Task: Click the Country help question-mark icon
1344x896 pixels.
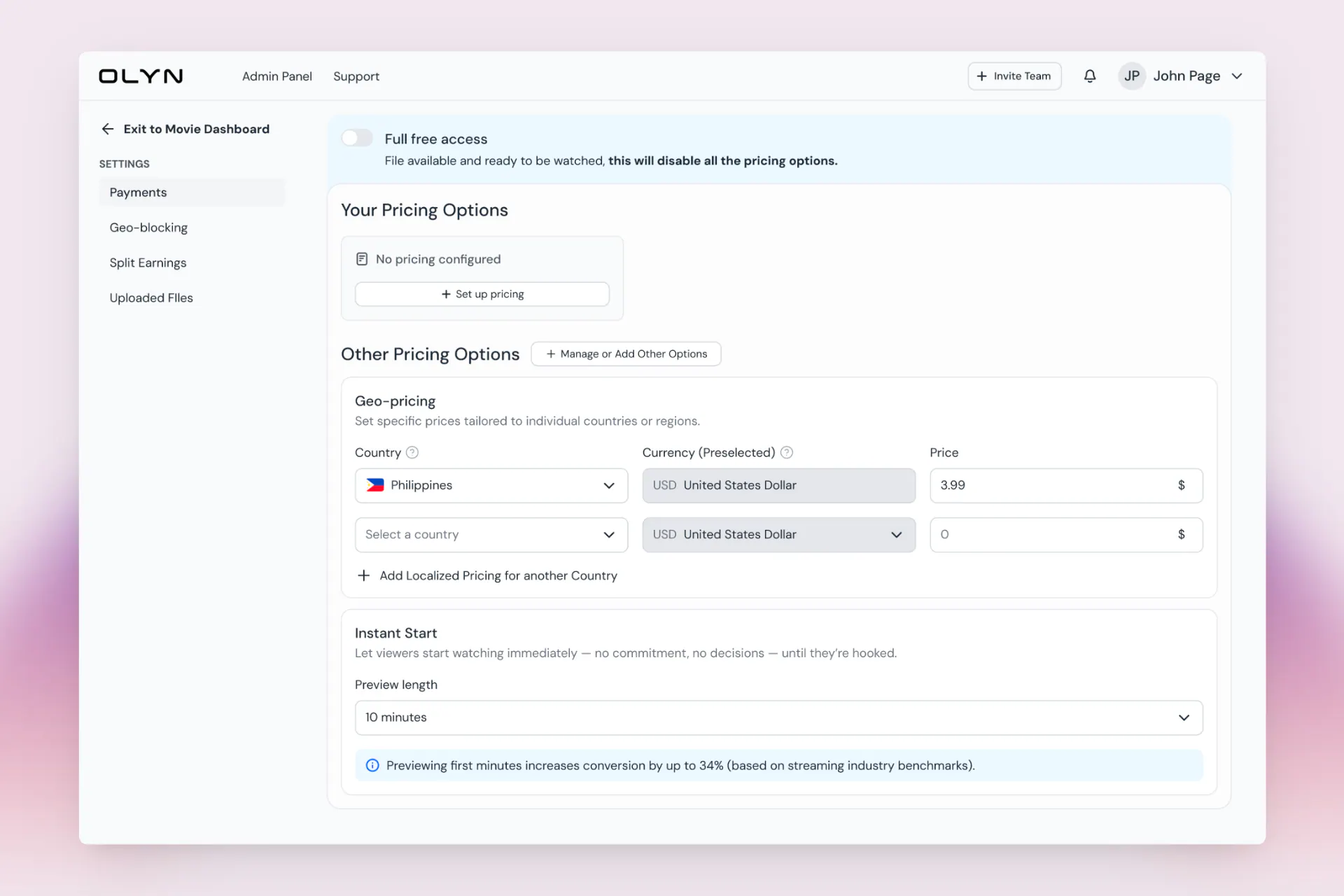Action: coord(412,452)
